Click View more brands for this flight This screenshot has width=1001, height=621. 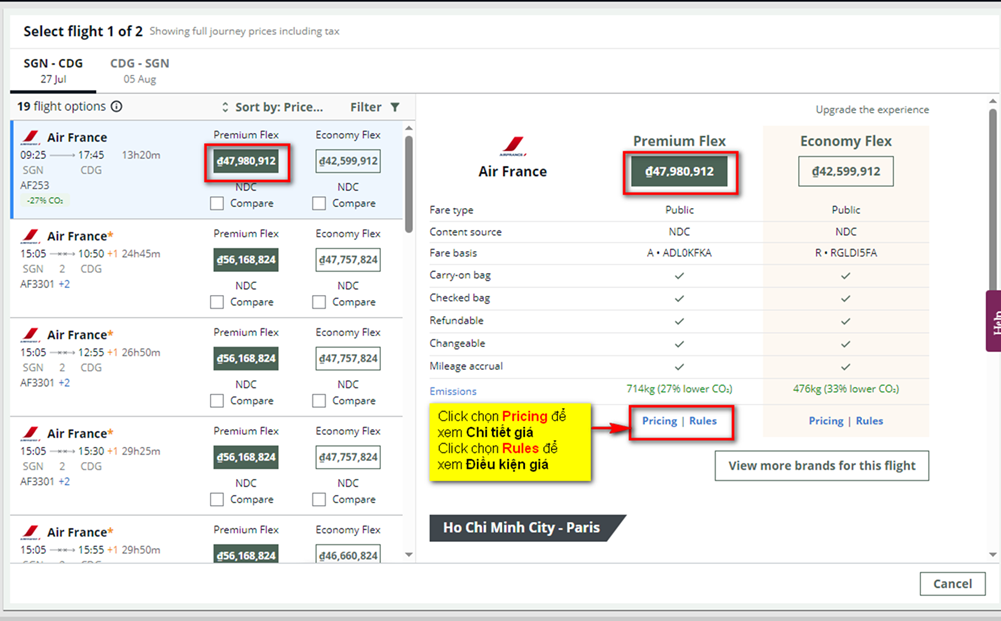pyautogui.click(x=822, y=466)
